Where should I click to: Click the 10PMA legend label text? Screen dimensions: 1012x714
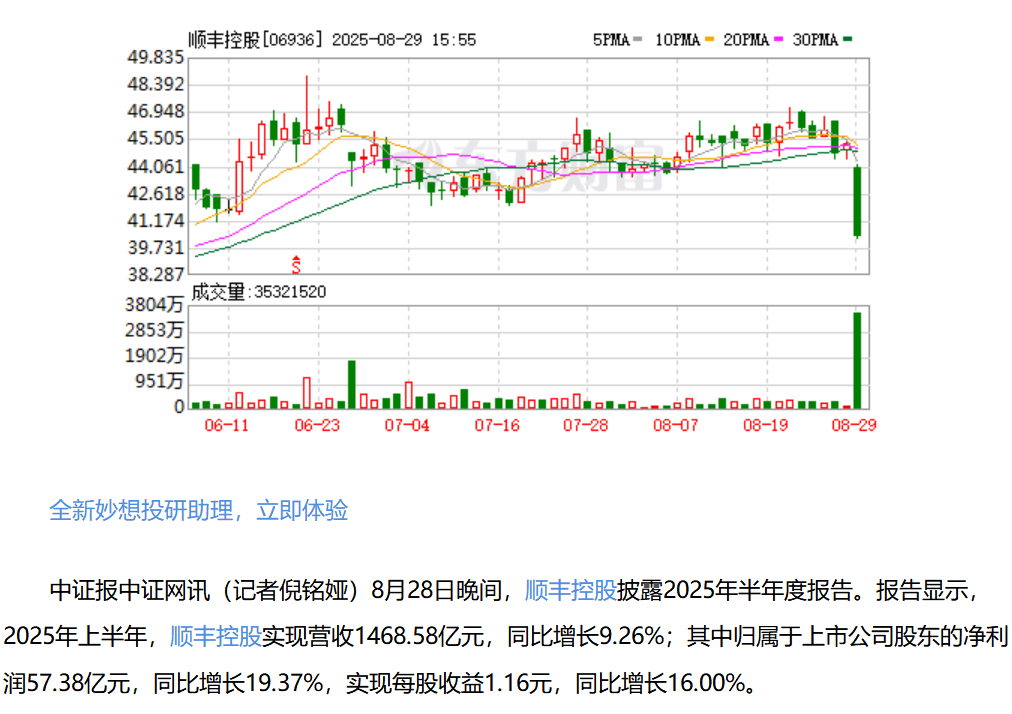coord(678,40)
